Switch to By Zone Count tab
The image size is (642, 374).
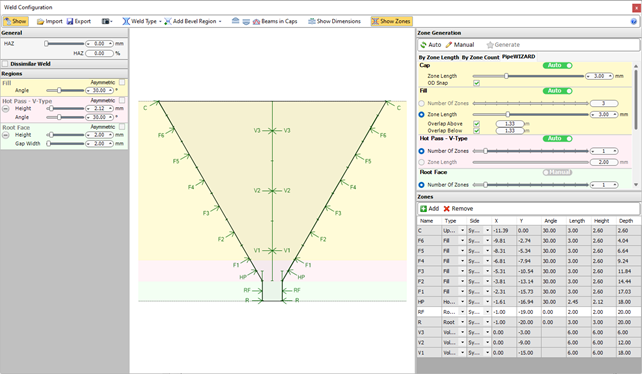point(480,57)
